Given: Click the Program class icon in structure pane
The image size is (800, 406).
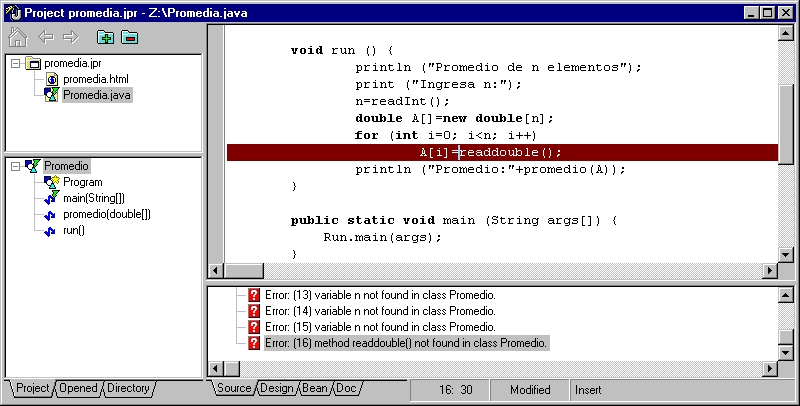Looking at the screenshot, I should click(x=50, y=182).
